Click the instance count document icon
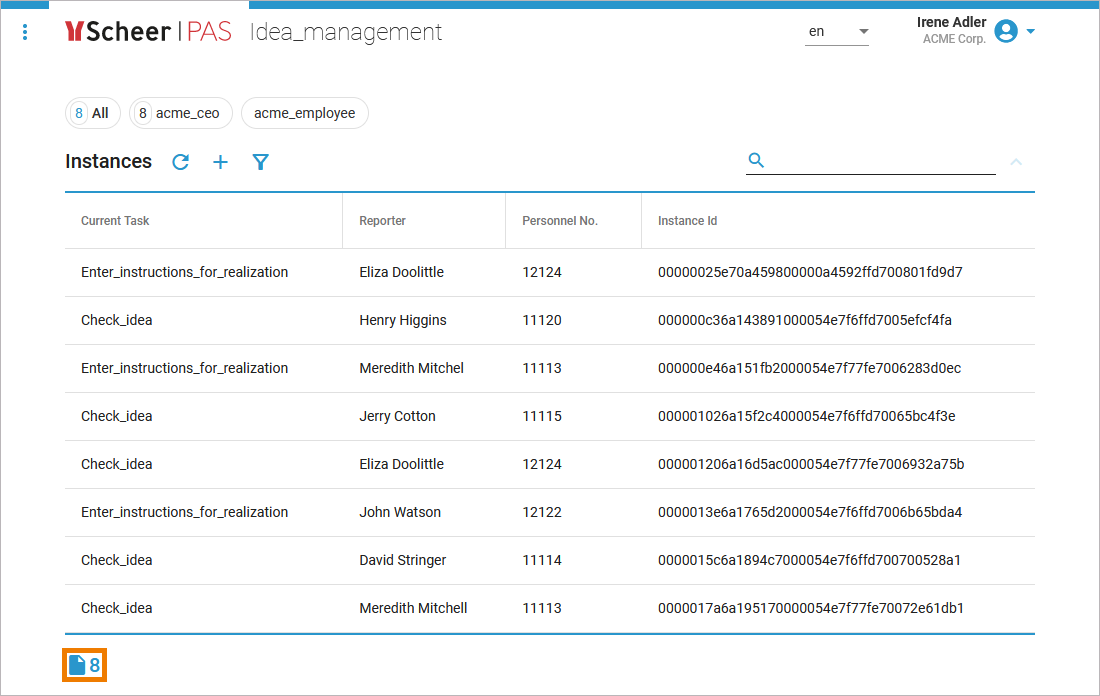This screenshot has height=696, width=1100. [77, 665]
